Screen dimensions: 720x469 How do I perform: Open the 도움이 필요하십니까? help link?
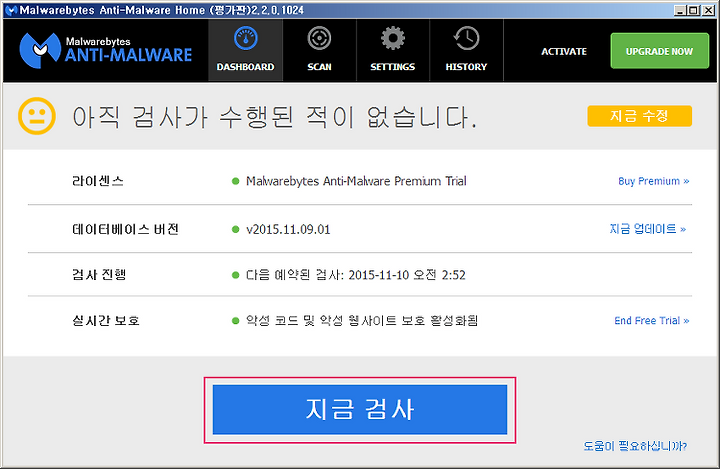635,446
